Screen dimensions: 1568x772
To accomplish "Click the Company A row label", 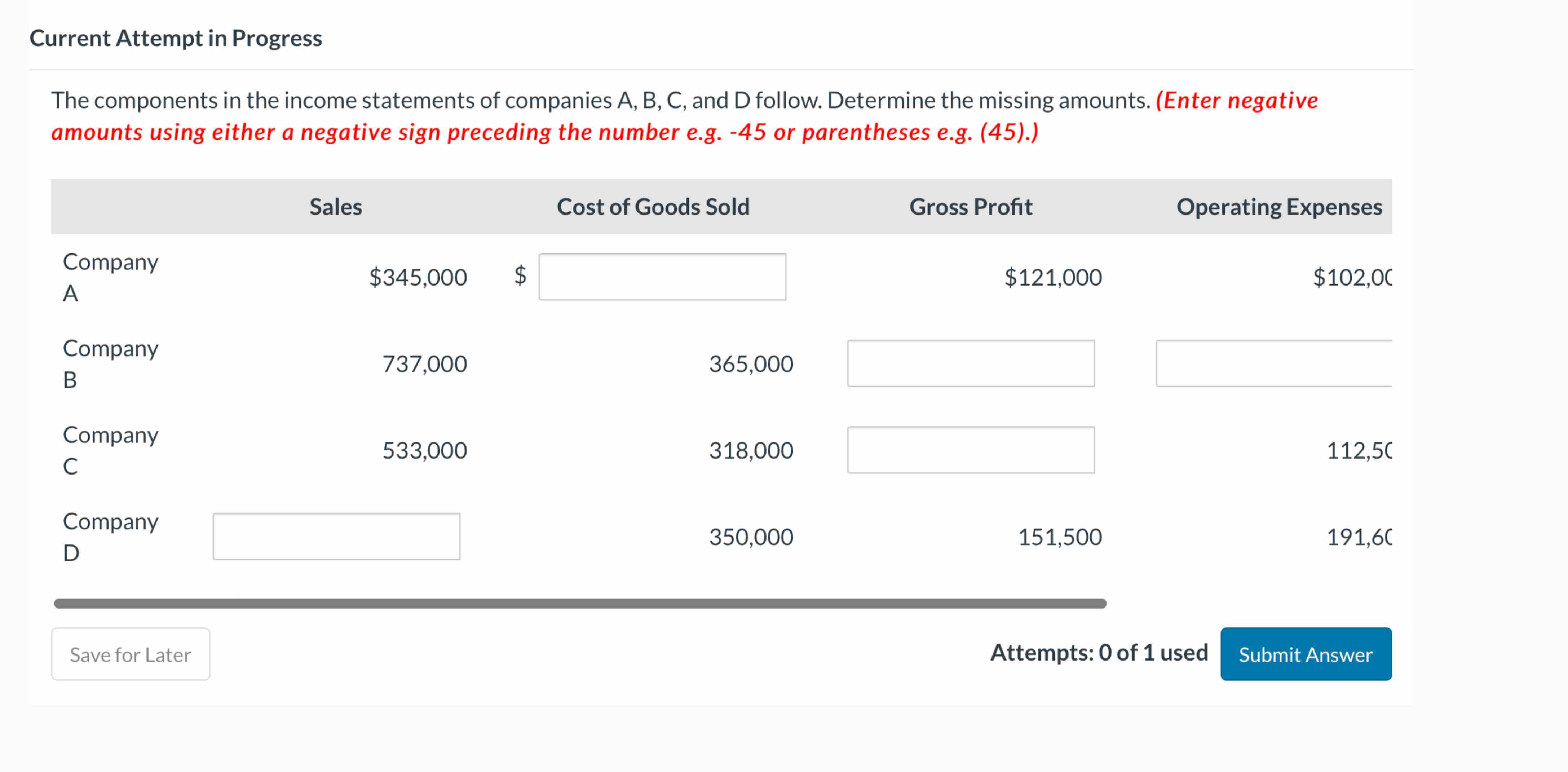I will (110, 277).
